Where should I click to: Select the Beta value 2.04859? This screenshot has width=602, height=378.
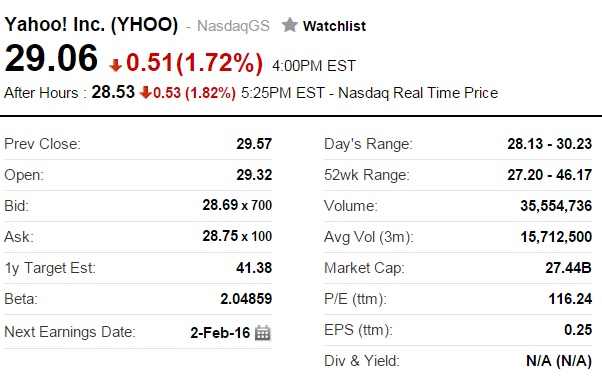[x=246, y=299]
